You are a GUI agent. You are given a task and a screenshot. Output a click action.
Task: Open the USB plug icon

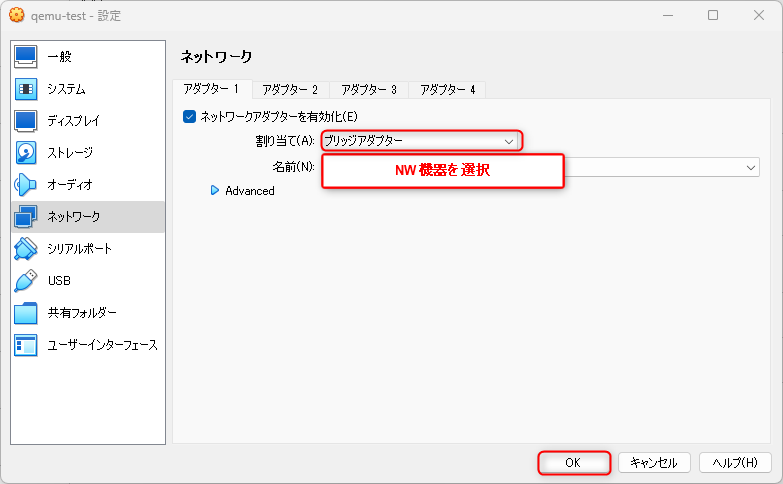(x=25, y=280)
